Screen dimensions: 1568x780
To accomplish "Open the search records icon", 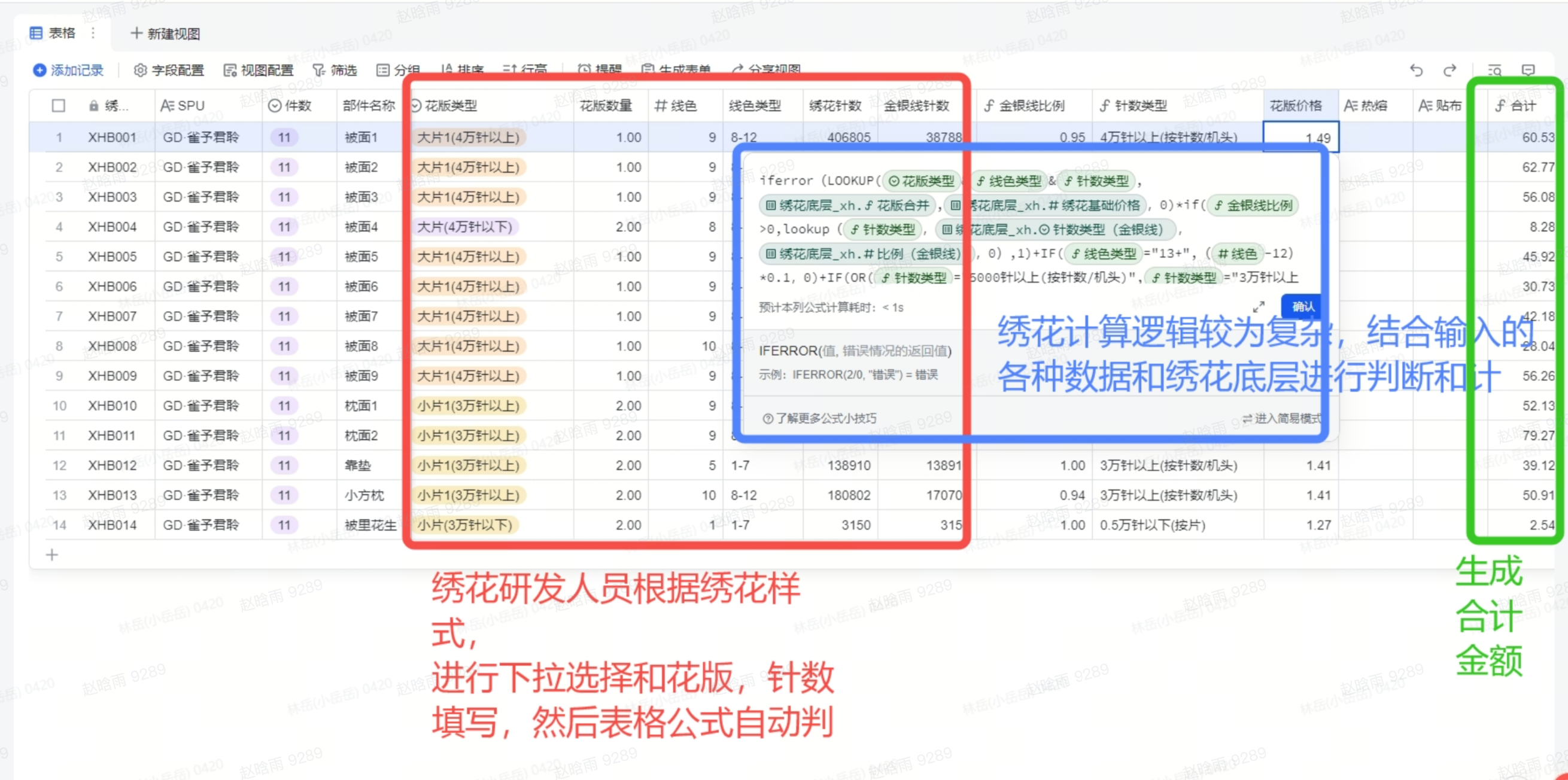I will coord(1494,71).
